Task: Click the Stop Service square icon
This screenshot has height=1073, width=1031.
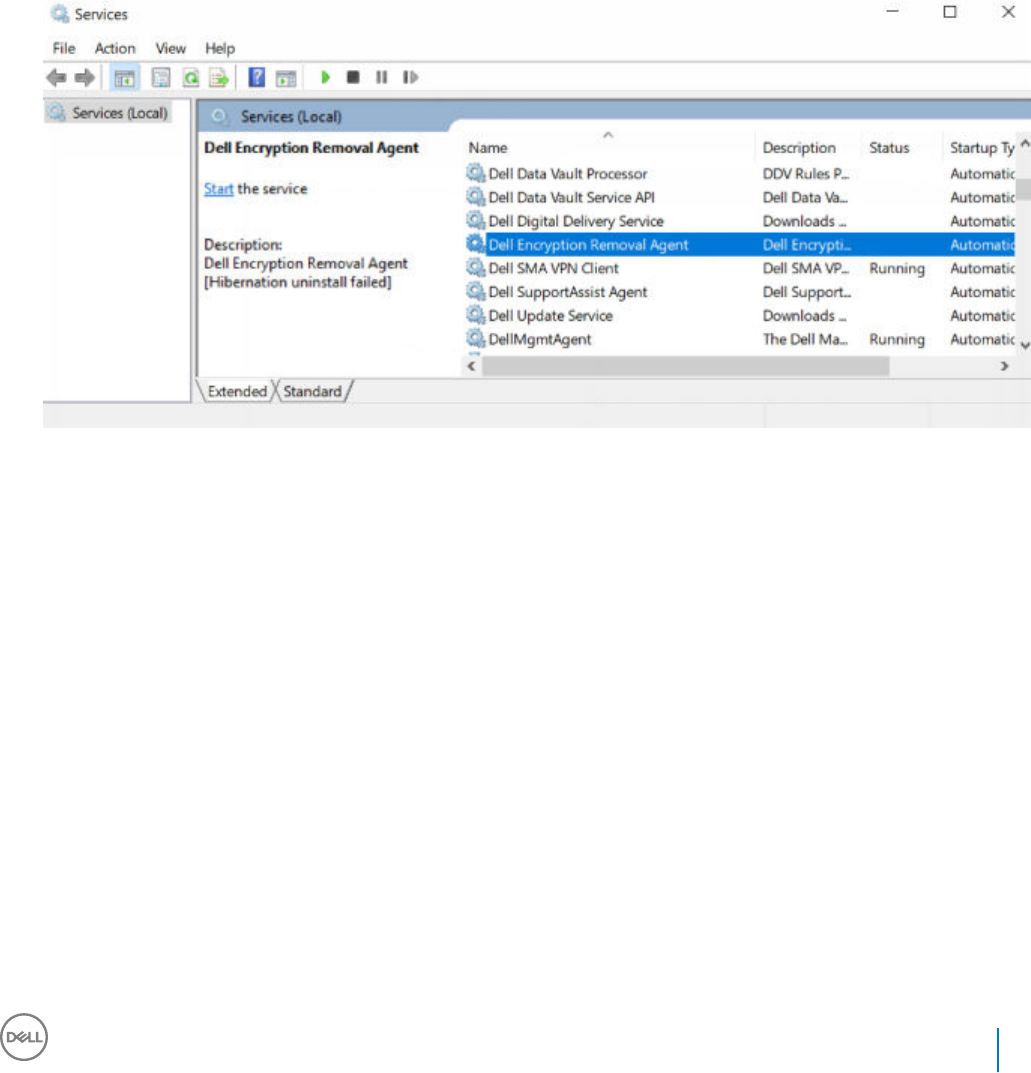Action: point(353,77)
